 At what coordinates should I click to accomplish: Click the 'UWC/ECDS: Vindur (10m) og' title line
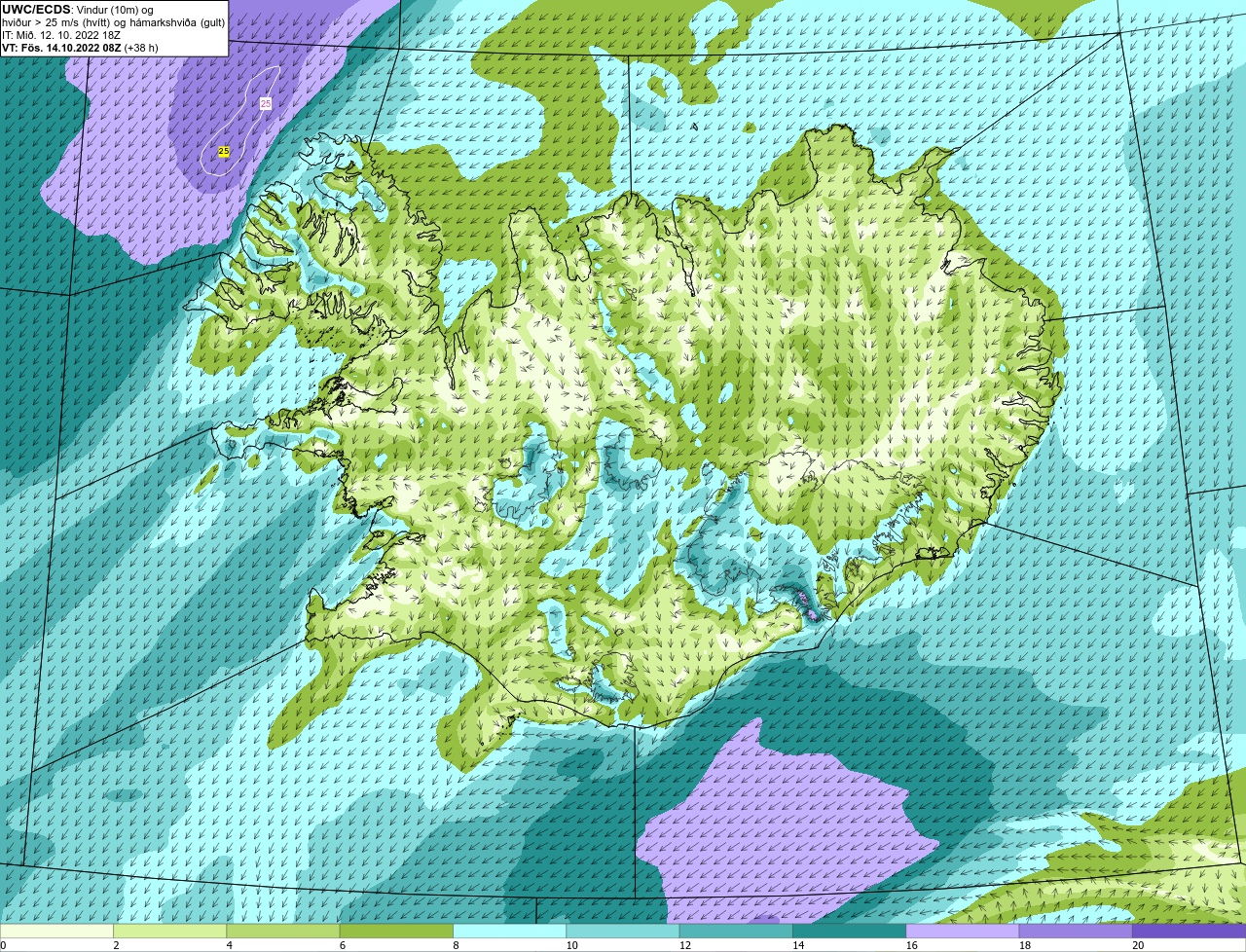78,10
